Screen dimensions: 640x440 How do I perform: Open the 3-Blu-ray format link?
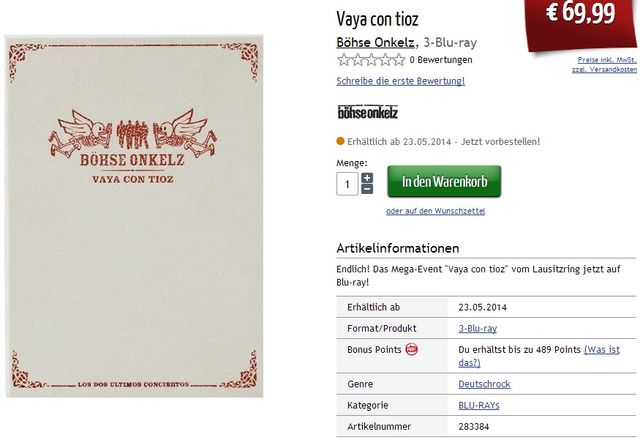point(478,329)
